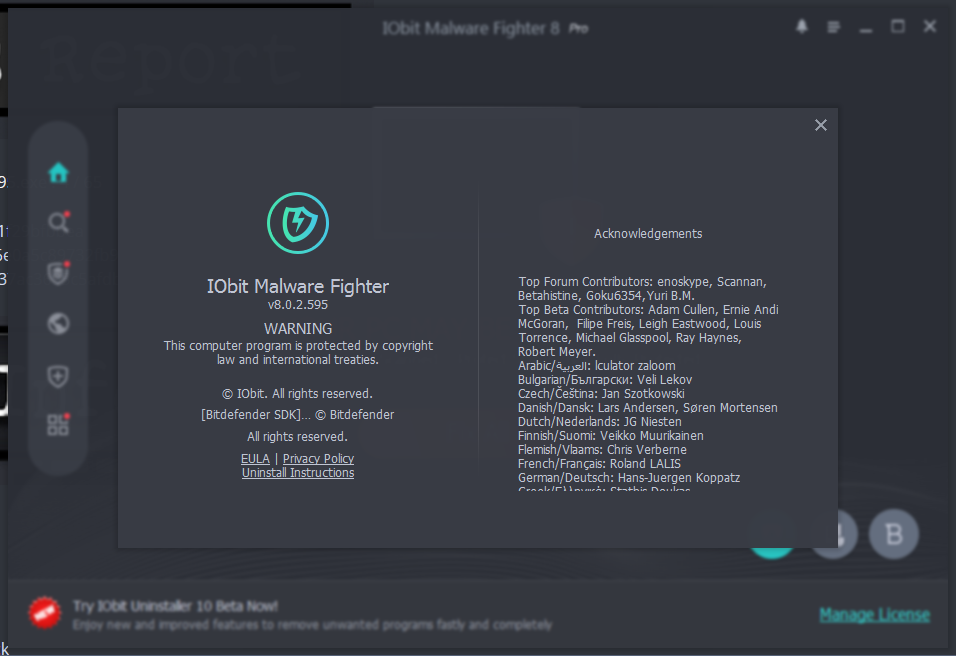This screenshot has height=656, width=956.
Task: Close the About dialog
Action: click(821, 125)
